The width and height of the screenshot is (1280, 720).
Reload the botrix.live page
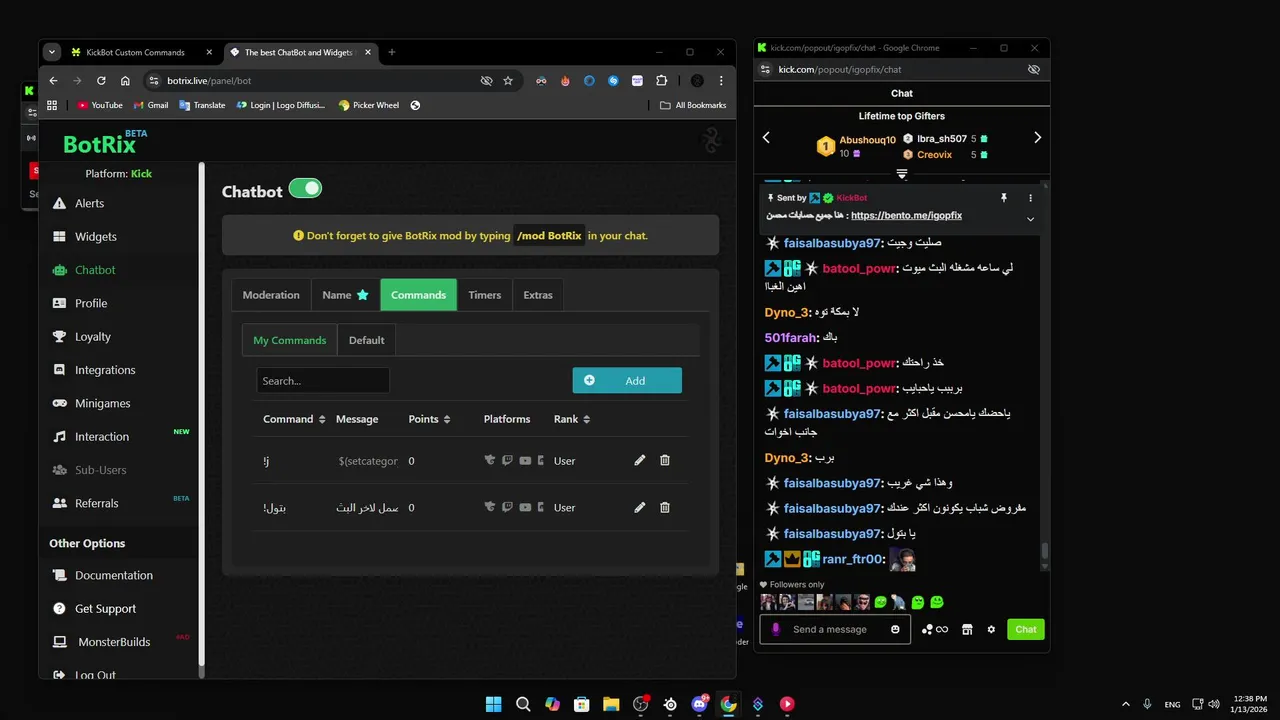(x=101, y=81)
